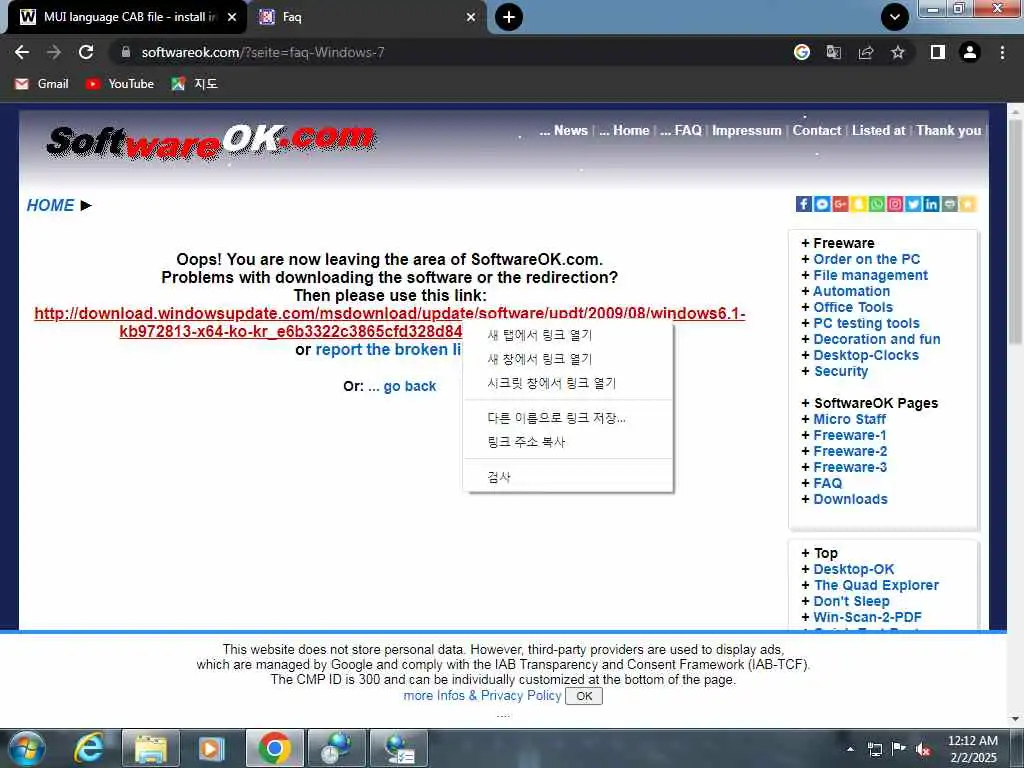1024x768 pixels.
Task: Open File Explorer from taskbar
Action: (151, 748)
